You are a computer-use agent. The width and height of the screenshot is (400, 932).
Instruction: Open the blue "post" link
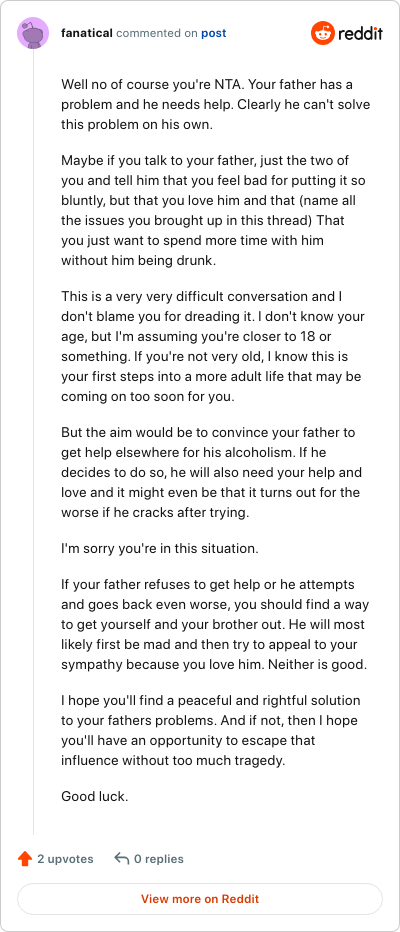pos(213,33)
